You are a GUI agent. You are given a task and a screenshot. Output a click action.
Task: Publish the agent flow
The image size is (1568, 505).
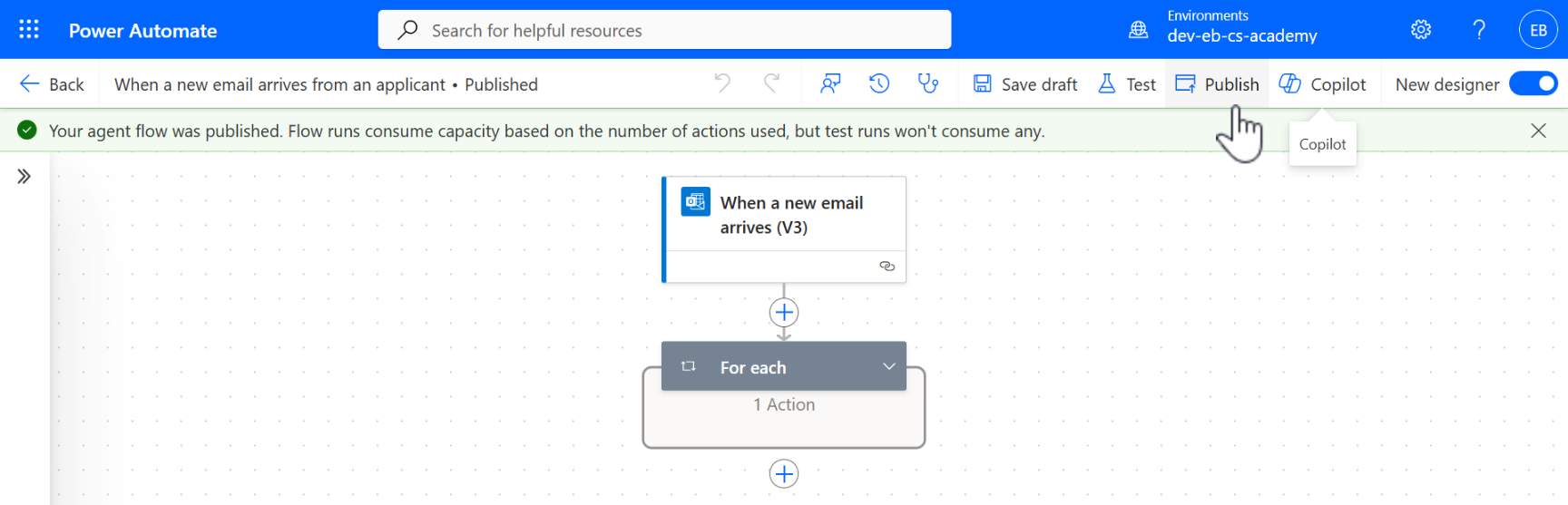[1217, 84]
